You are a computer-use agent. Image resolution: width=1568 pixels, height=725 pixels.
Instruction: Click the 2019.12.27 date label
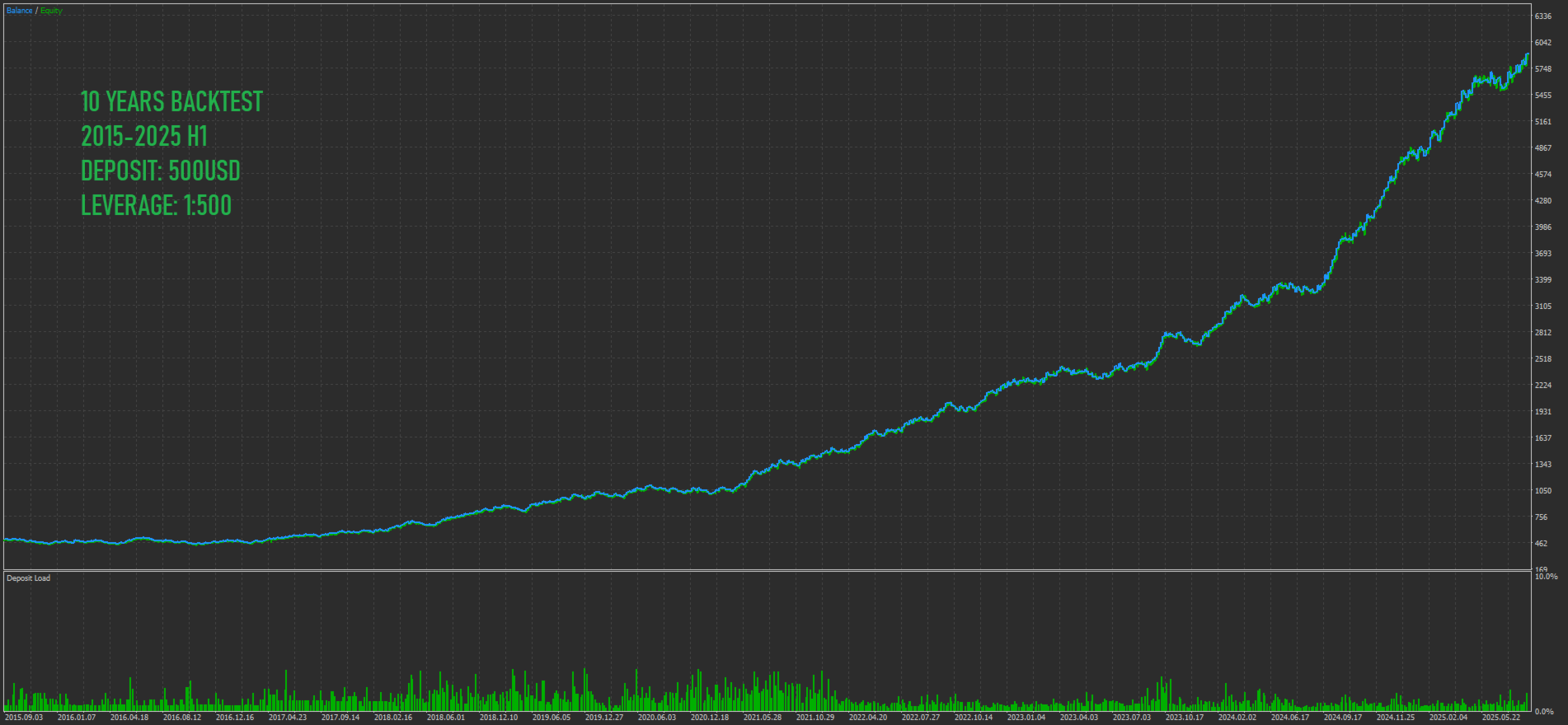(604, 718)
